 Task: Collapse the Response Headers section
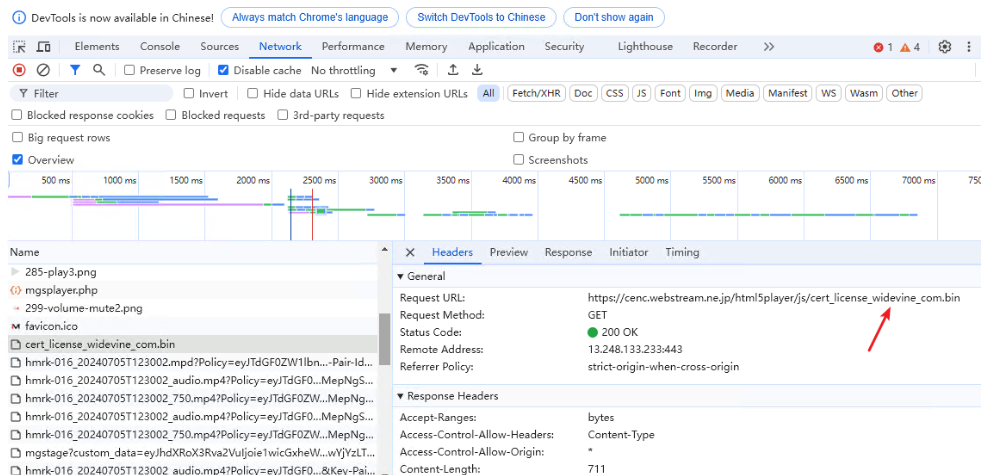(400, 396)
